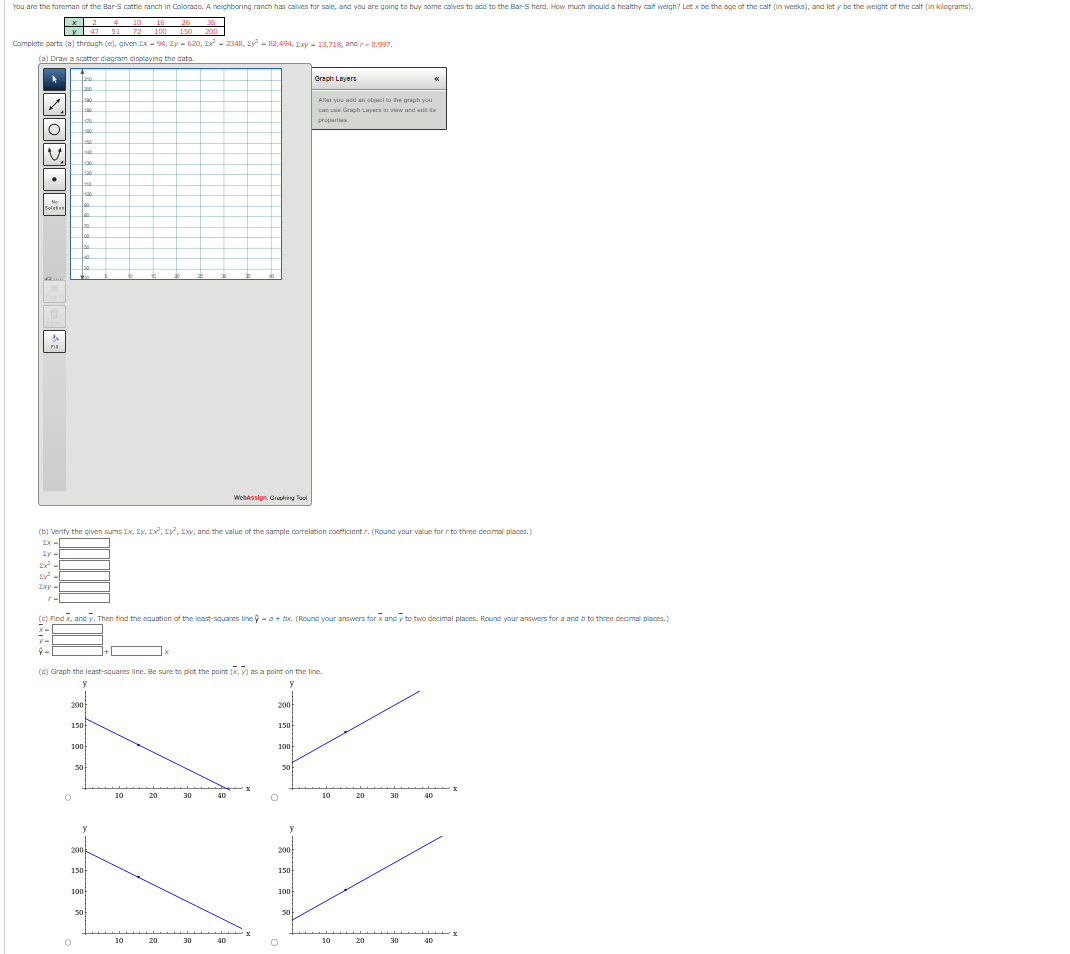Screen dimensions: 1070x954
Task: Expand the line tool variants menu
Action: 62,110
